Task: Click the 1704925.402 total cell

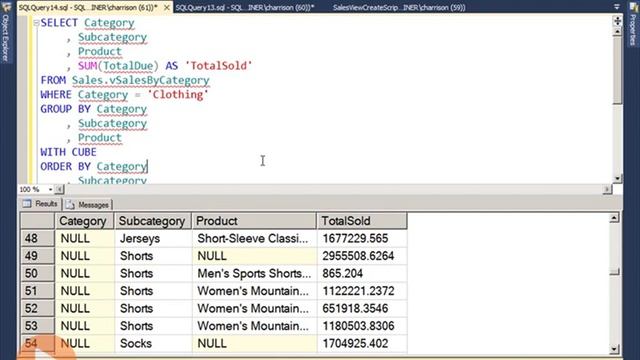Action: tap(362, 344)
